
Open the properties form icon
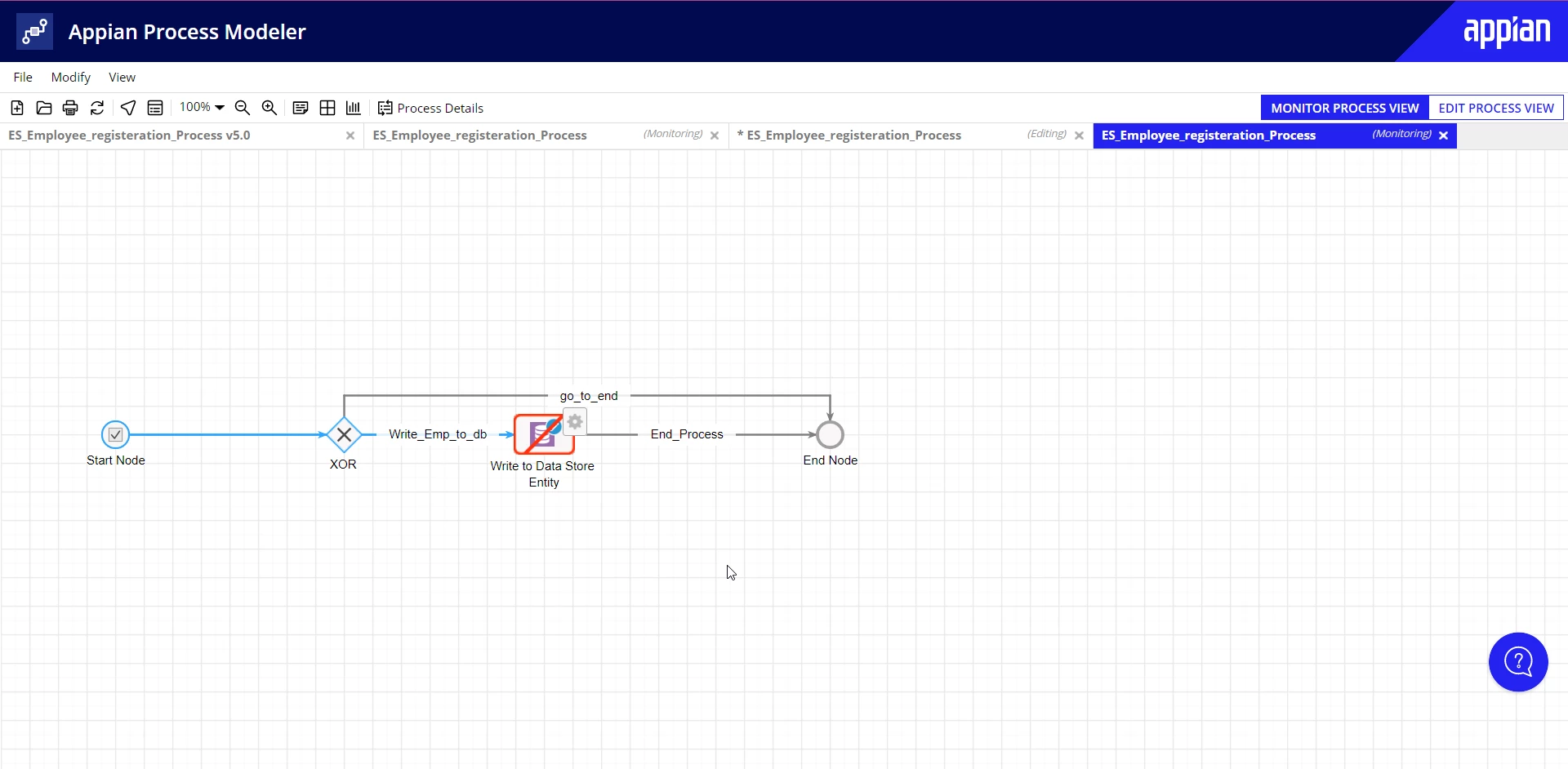click(155, 108)
